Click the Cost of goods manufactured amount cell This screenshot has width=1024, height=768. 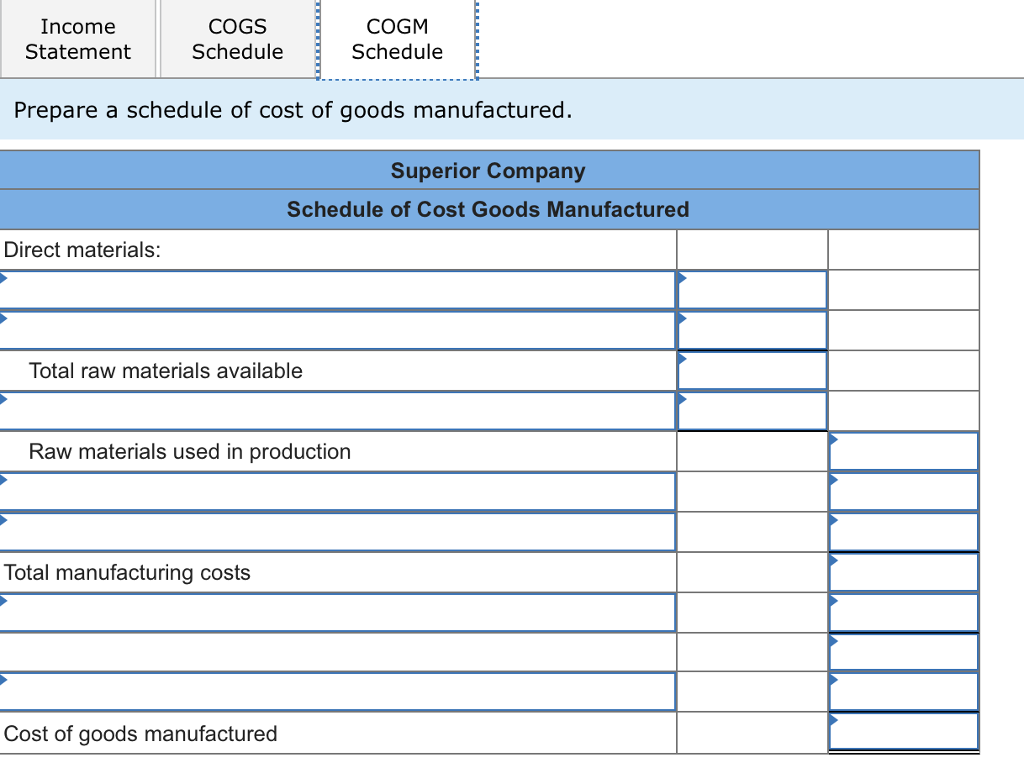coord(903,733)
